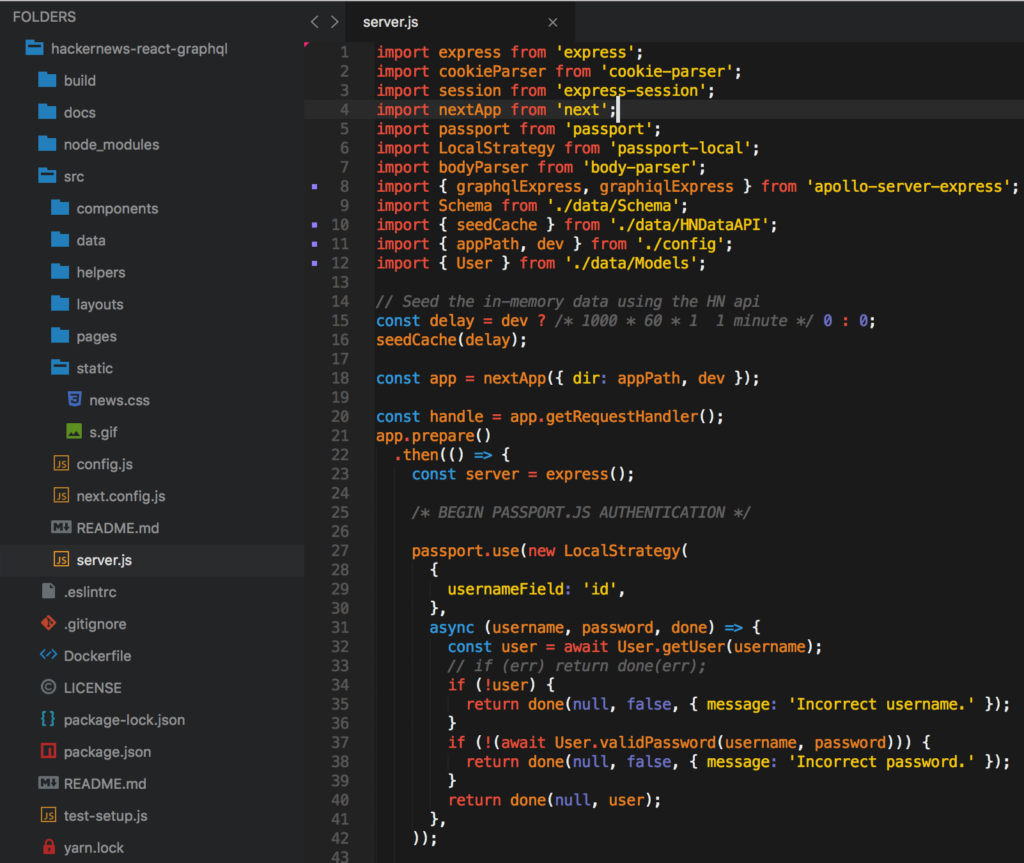Open next.config.js from the sidebar

click(x=120, y=496)
